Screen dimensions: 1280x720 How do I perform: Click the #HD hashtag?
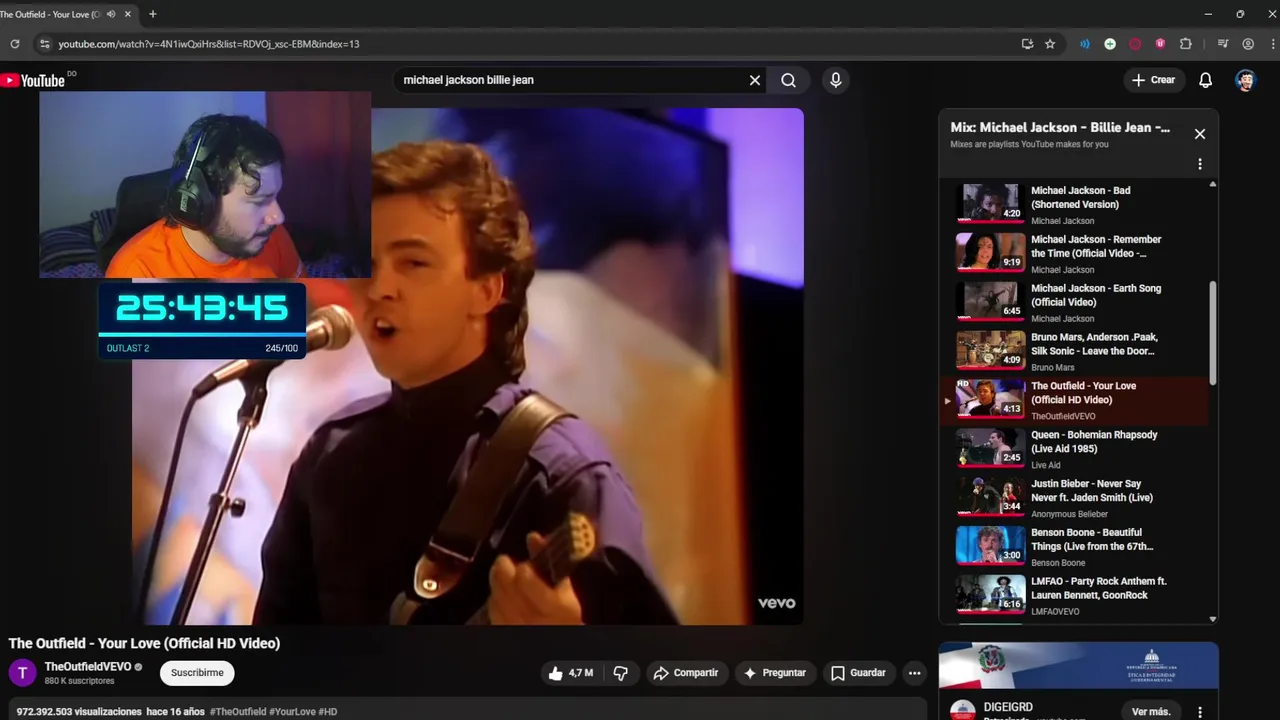328,712
